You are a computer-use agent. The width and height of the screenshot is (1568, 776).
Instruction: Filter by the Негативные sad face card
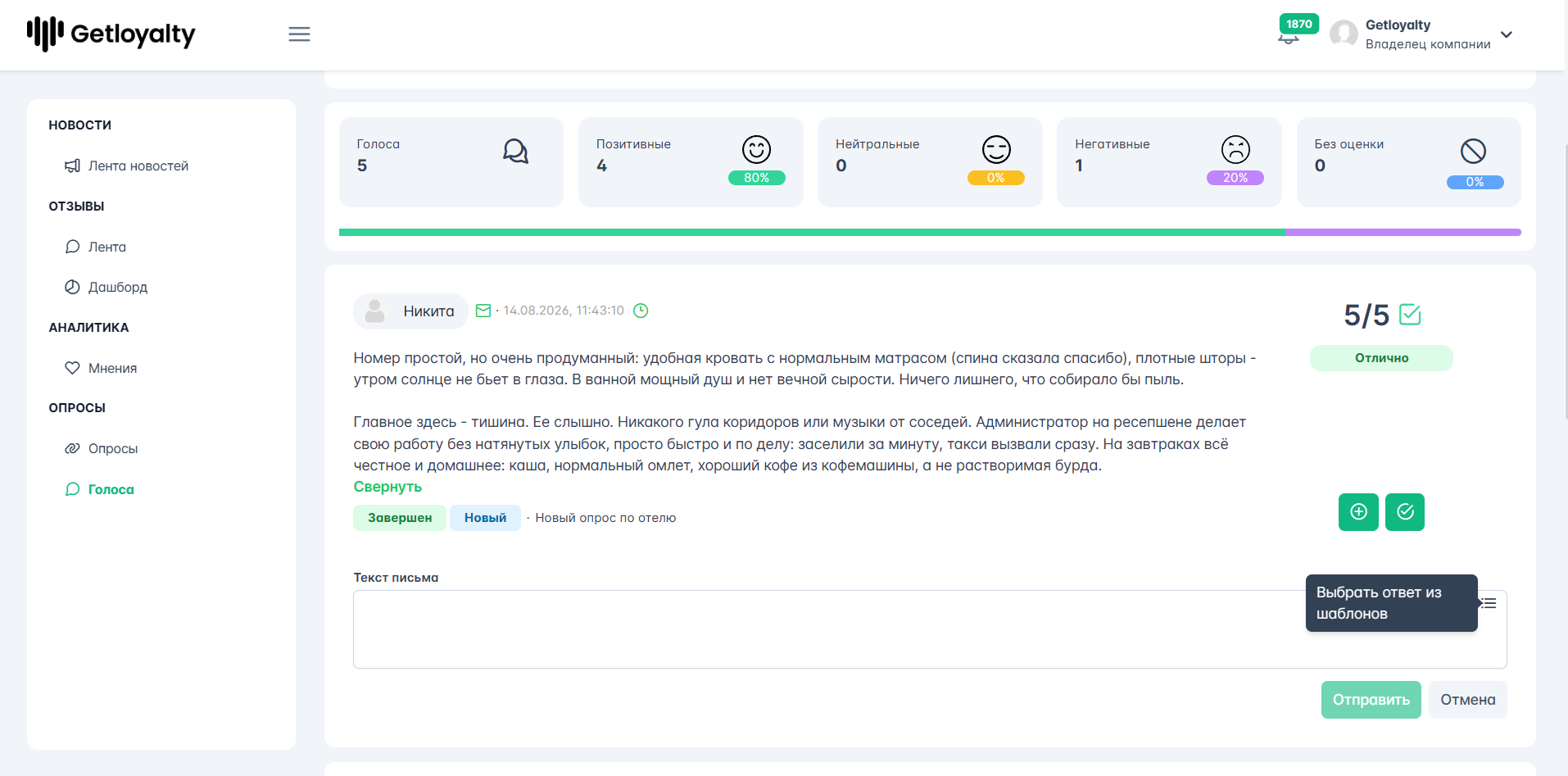point(1169,161)
